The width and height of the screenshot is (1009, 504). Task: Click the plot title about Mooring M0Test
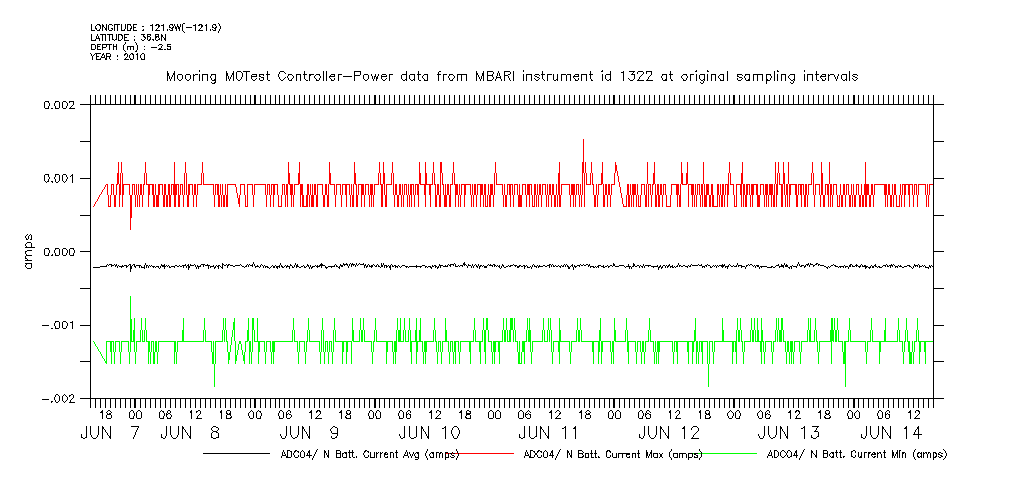511,77
